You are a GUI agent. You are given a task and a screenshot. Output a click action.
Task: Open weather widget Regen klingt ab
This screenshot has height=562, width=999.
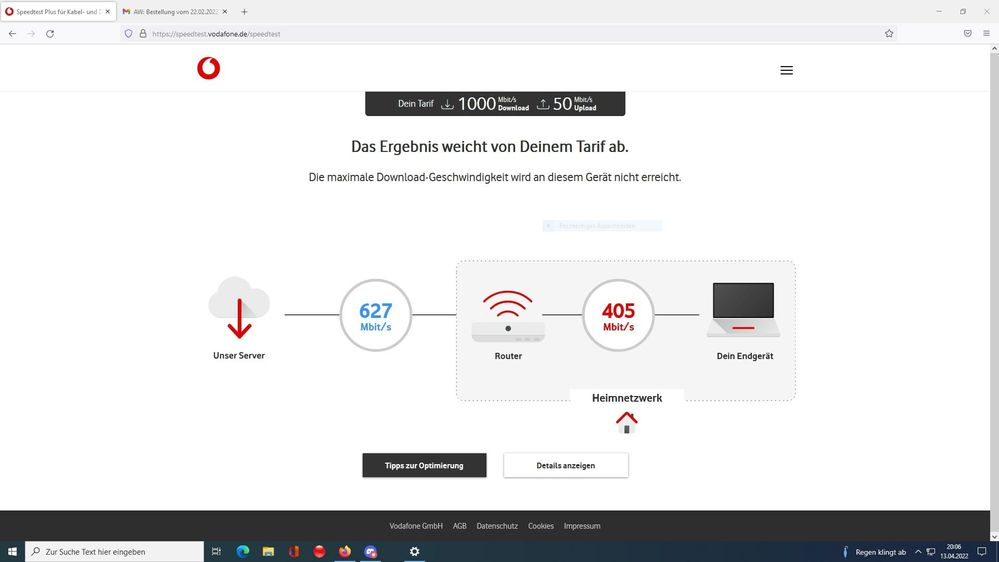coord(874,552)
